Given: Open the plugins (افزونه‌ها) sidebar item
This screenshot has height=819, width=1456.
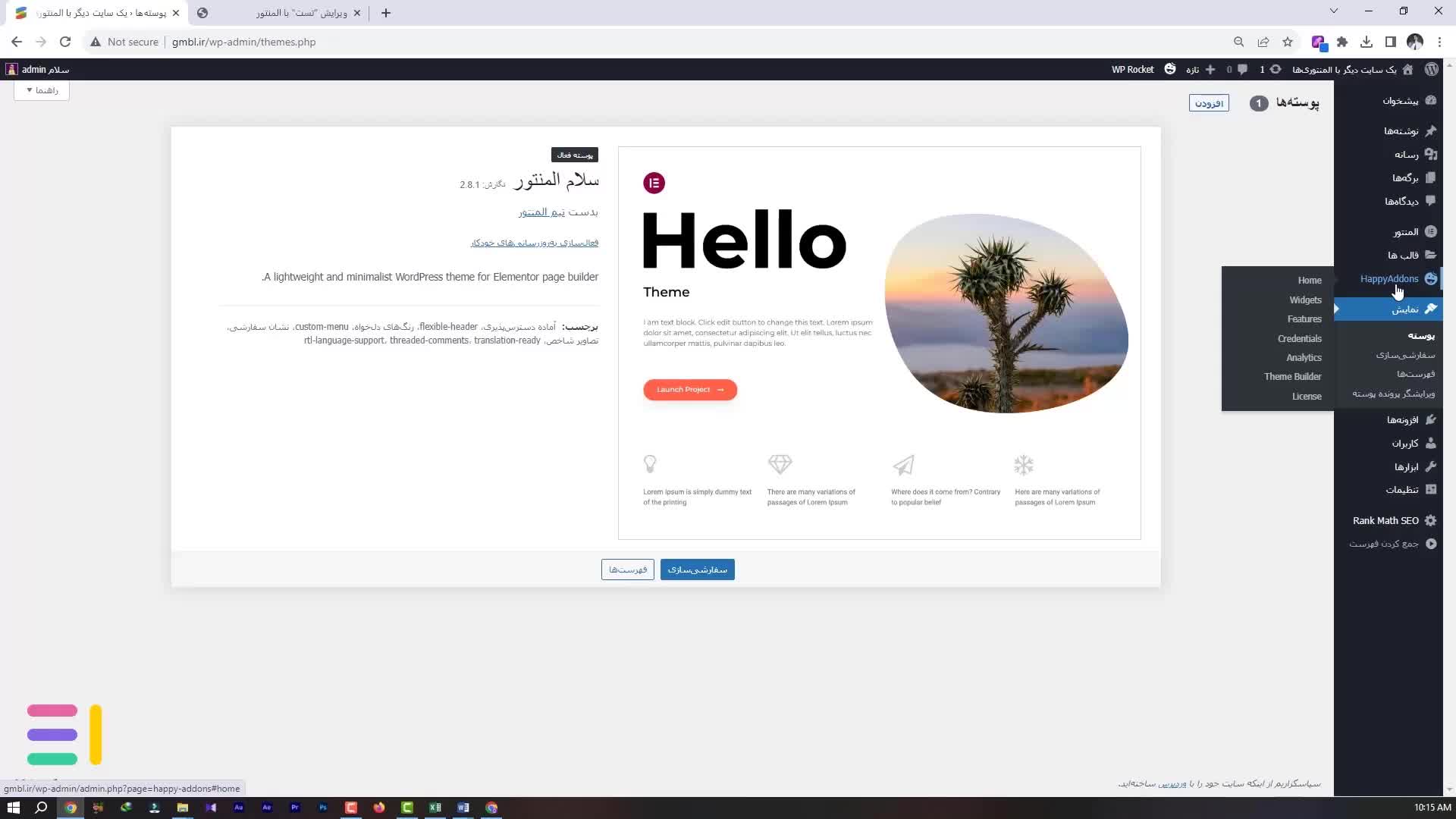Looking at the screenshot, I should pyautogui.click(x=1402, y=419).
